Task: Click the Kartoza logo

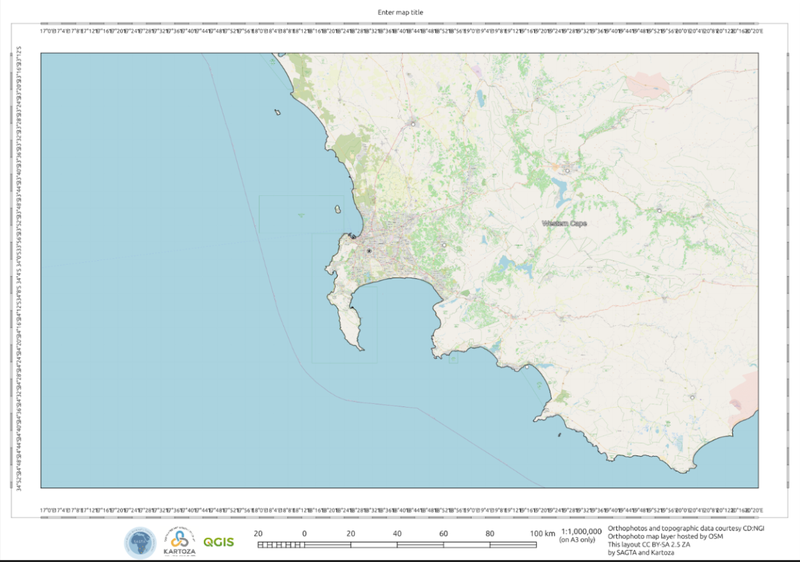Action: point(178,542)
